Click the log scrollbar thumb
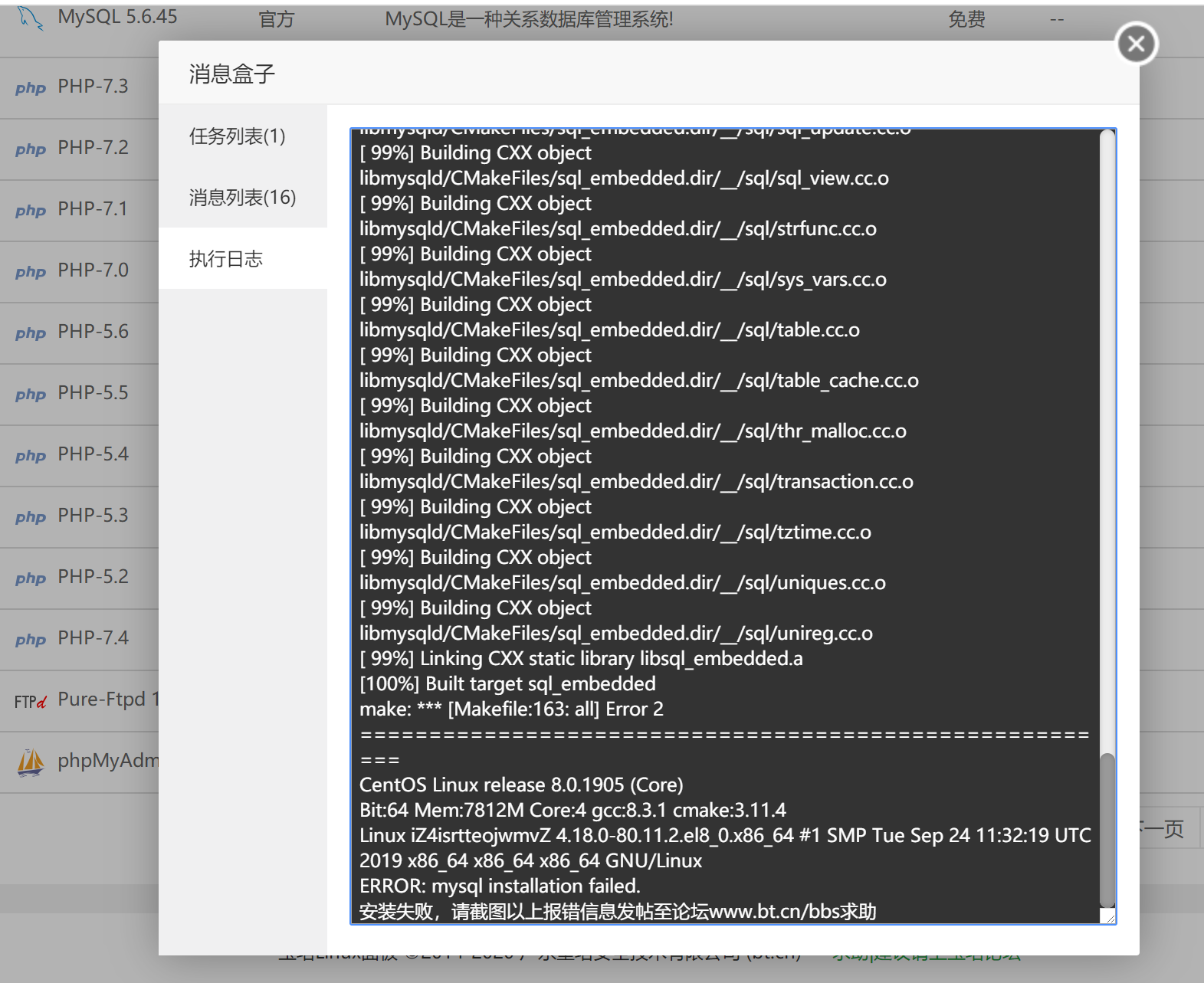Image resolution: width=1204 pixels, height=983 pixels. 1107,830
